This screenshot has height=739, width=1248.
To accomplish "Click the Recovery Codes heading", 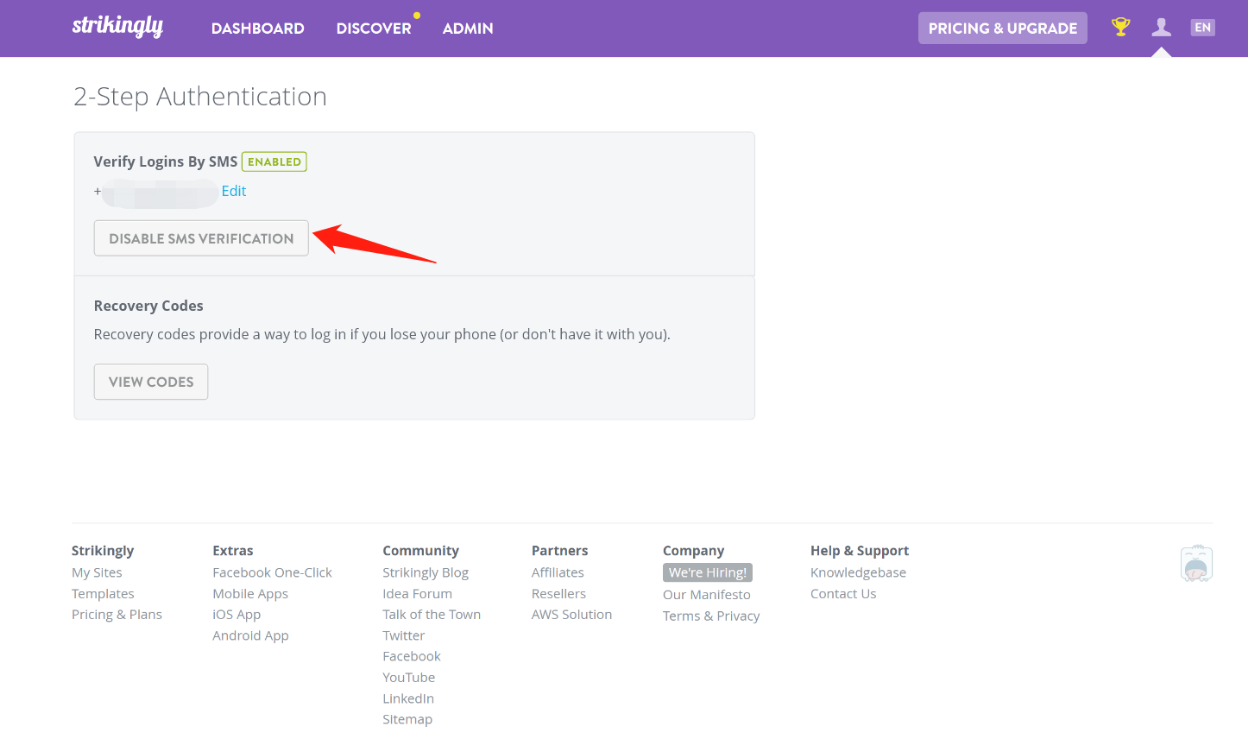I will click(x=149, y=306).
